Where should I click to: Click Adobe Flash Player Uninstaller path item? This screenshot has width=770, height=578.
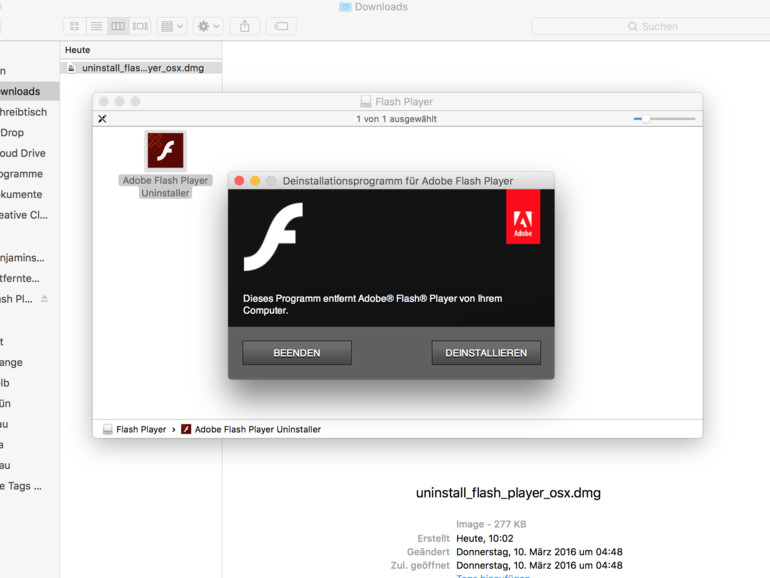[x=251, y=429]
